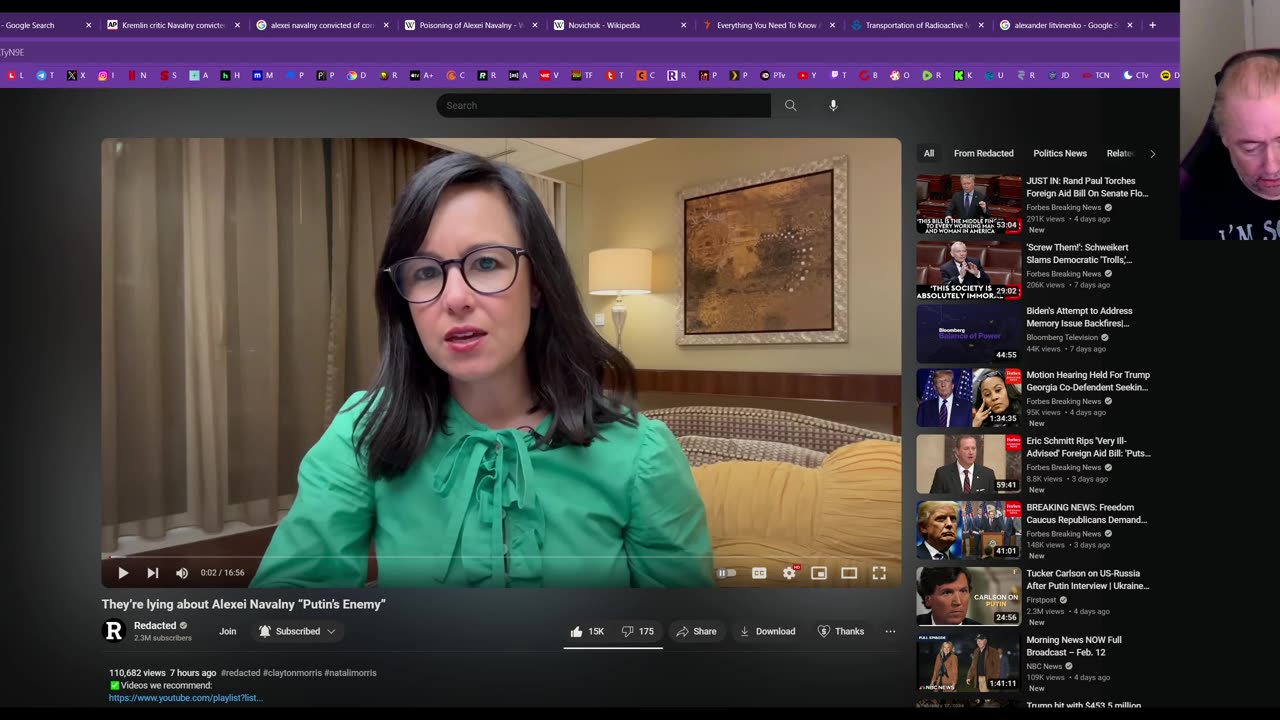1280x720 pixels.
Task: Open the Redacted channel name link
Action: [x=155, y=626]
